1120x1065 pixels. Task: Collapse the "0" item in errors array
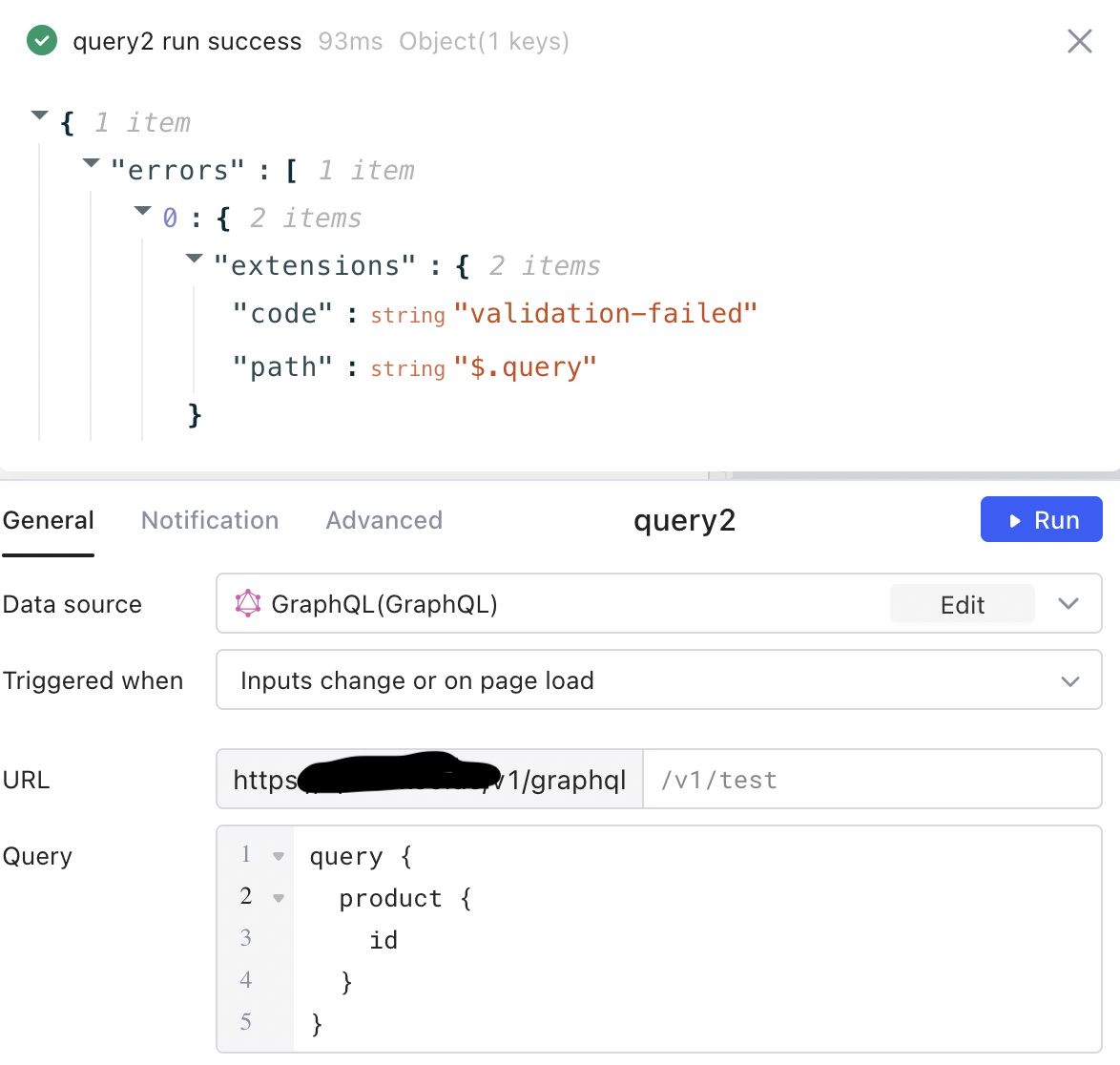(x=142, y=211)
